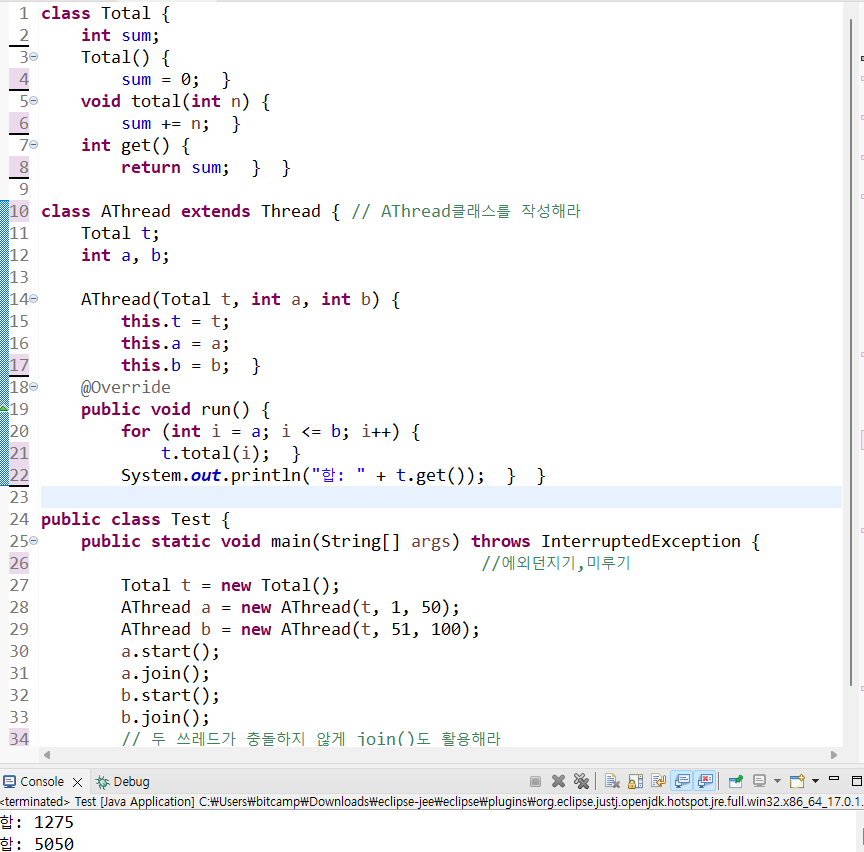The width and height of the screenshot is (864, 852).
Task: Click the Remove Launch single X icon
Action: 558,781
